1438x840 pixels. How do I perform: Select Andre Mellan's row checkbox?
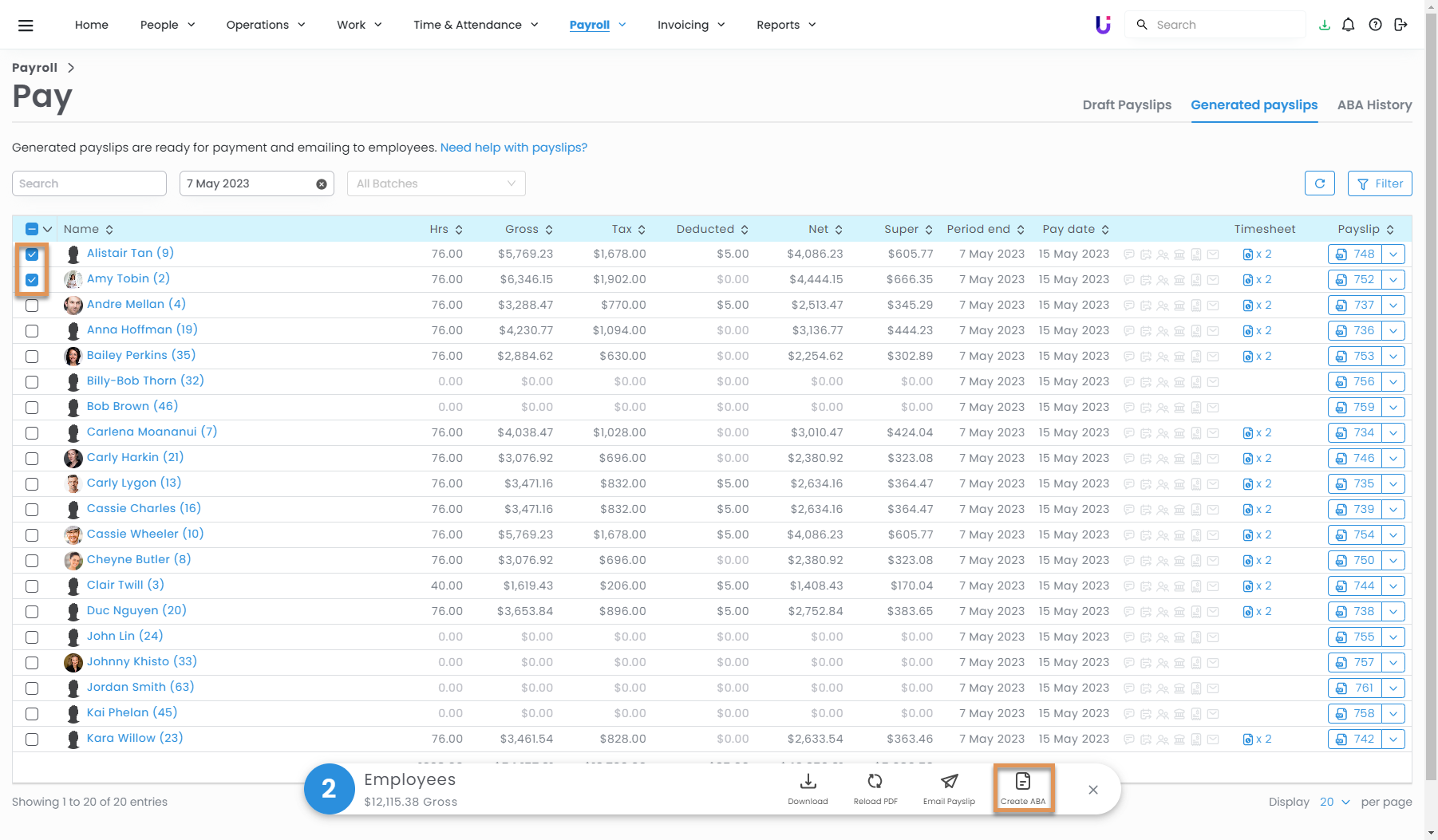pyautogui.click(x=32, y=306)
